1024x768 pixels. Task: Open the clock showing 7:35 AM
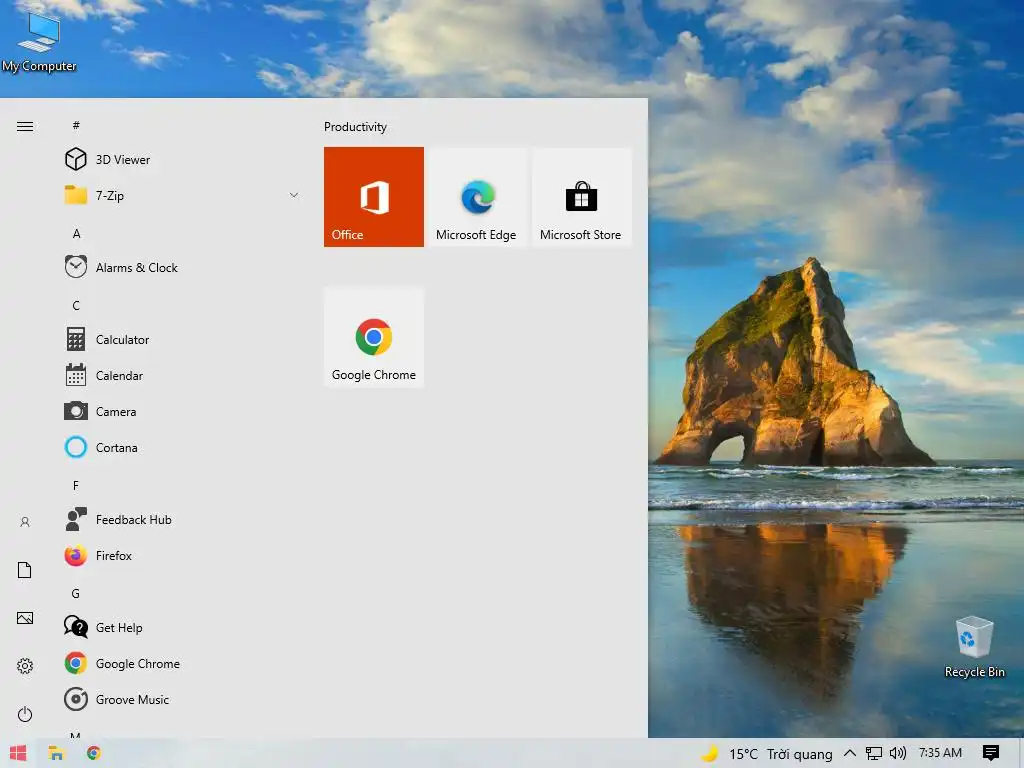click(940, 753)
